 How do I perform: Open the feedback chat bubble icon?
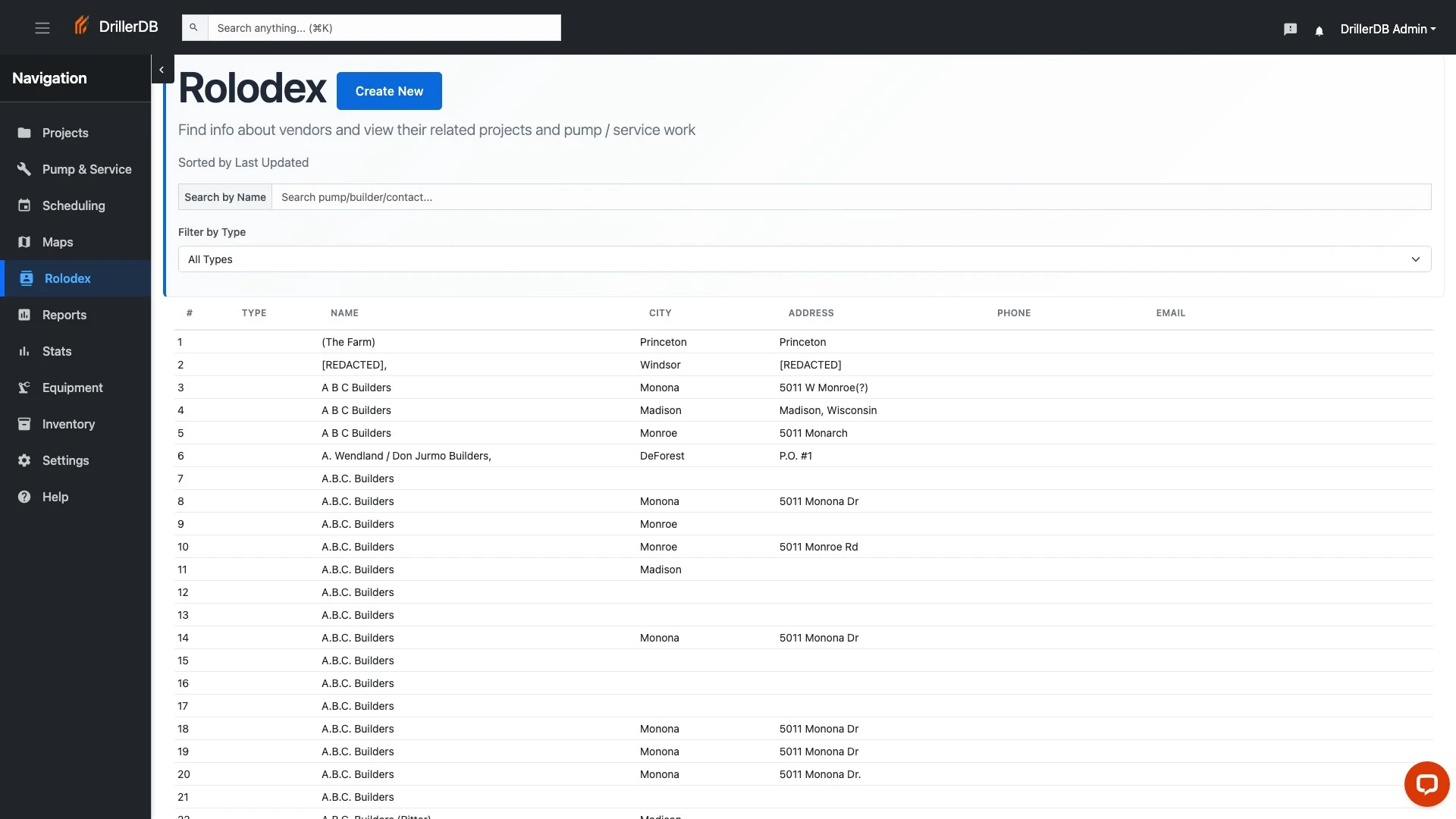1290,29
